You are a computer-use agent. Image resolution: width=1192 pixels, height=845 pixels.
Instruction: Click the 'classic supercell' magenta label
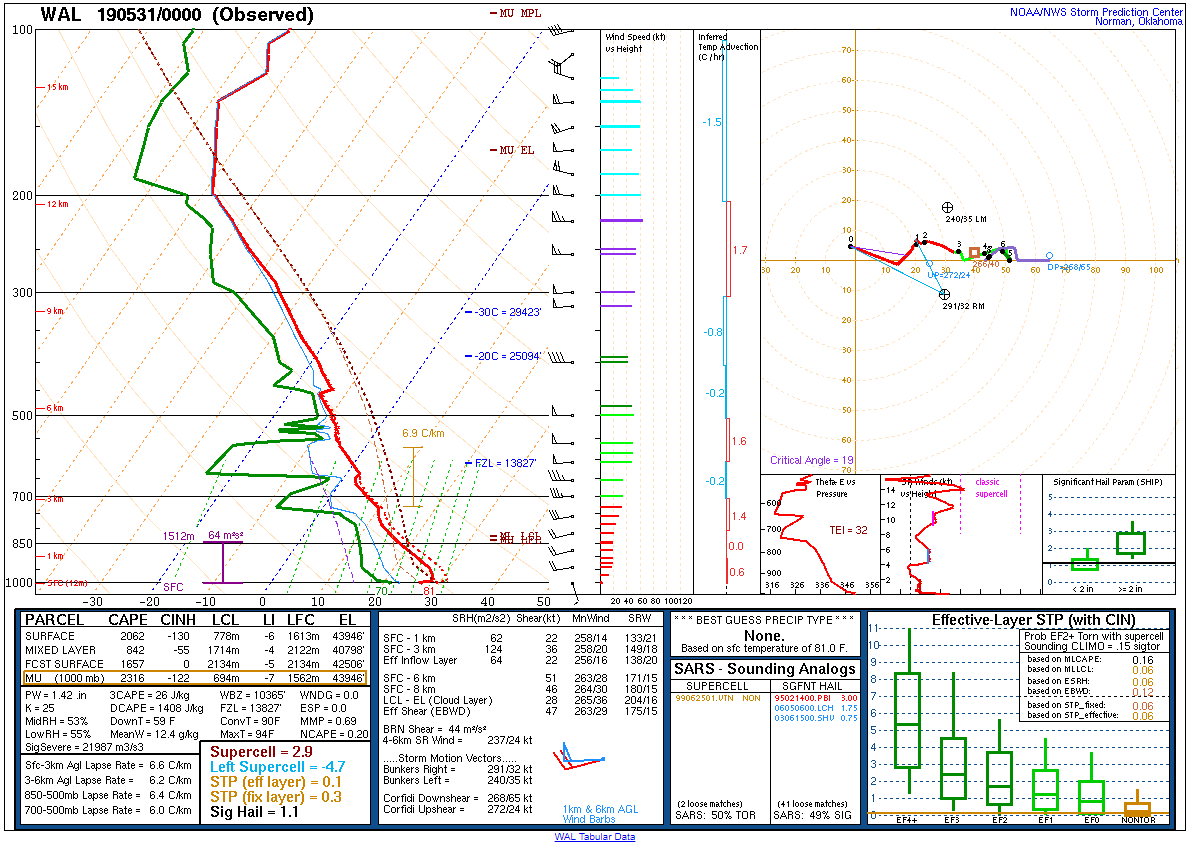(991, 488)
